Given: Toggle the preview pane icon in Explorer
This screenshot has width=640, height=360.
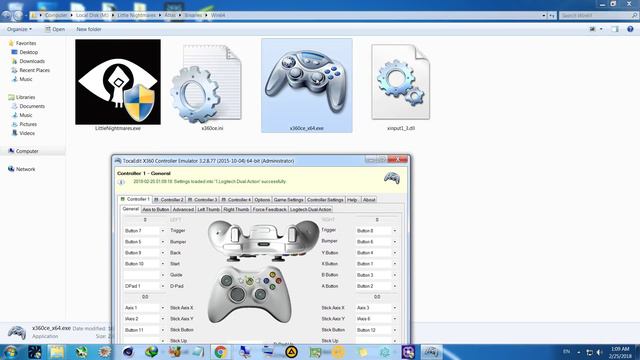Looking at the screenshot, I should click(x=615, y=29).
